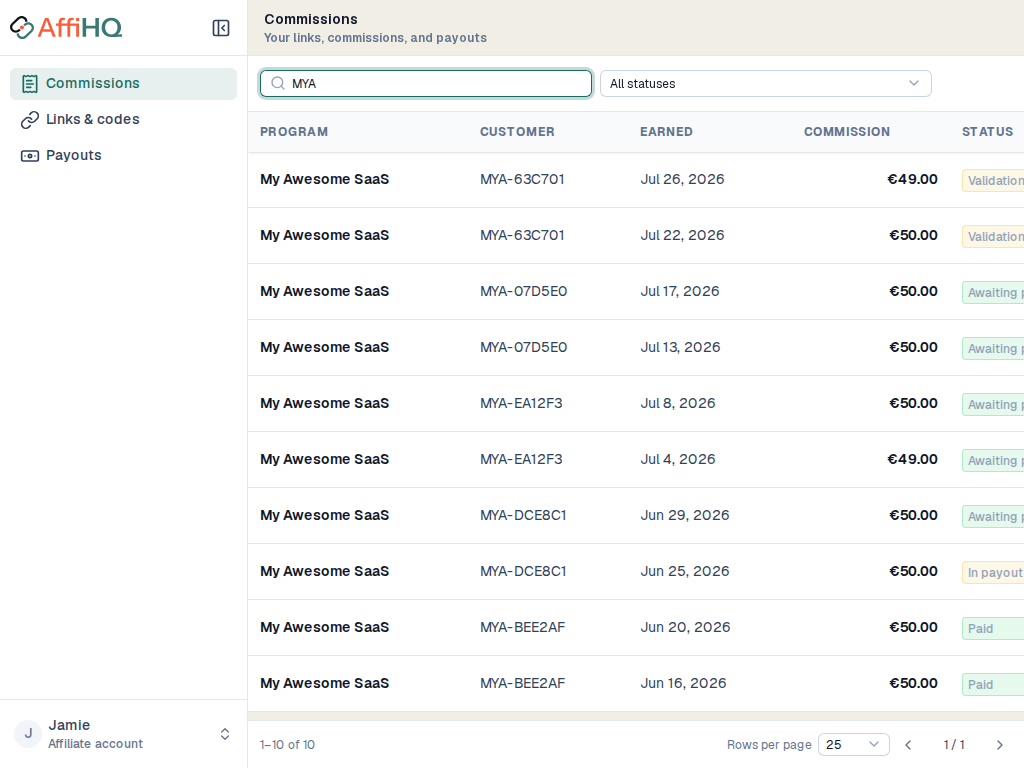Open the Commissions sidebar item
This screenshot has width=1024, height=768.
[x=123, y=84]
